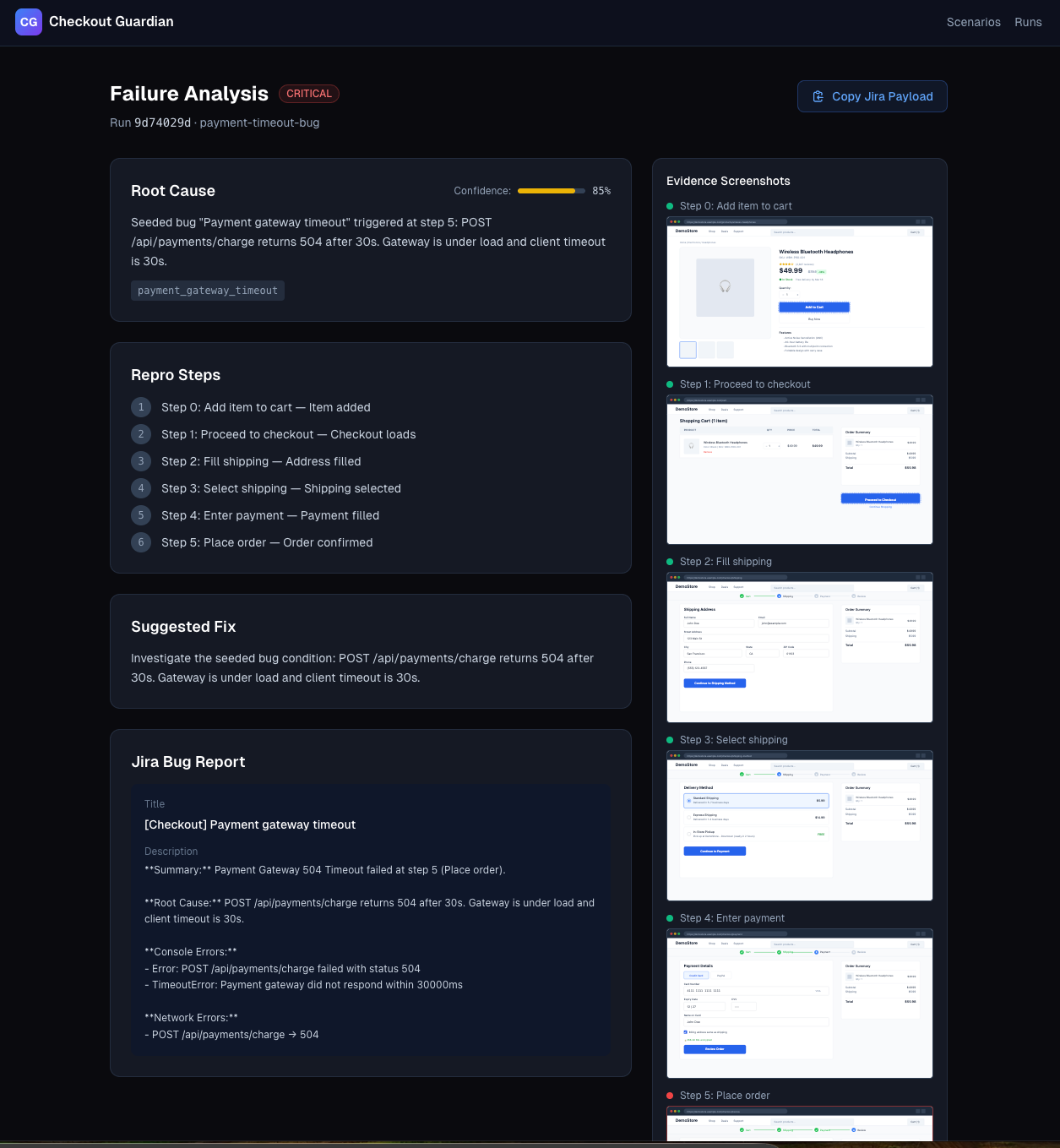
Task: Click the 'Step 0: Add item to cart' screenshot label
Action: (736, 206)
